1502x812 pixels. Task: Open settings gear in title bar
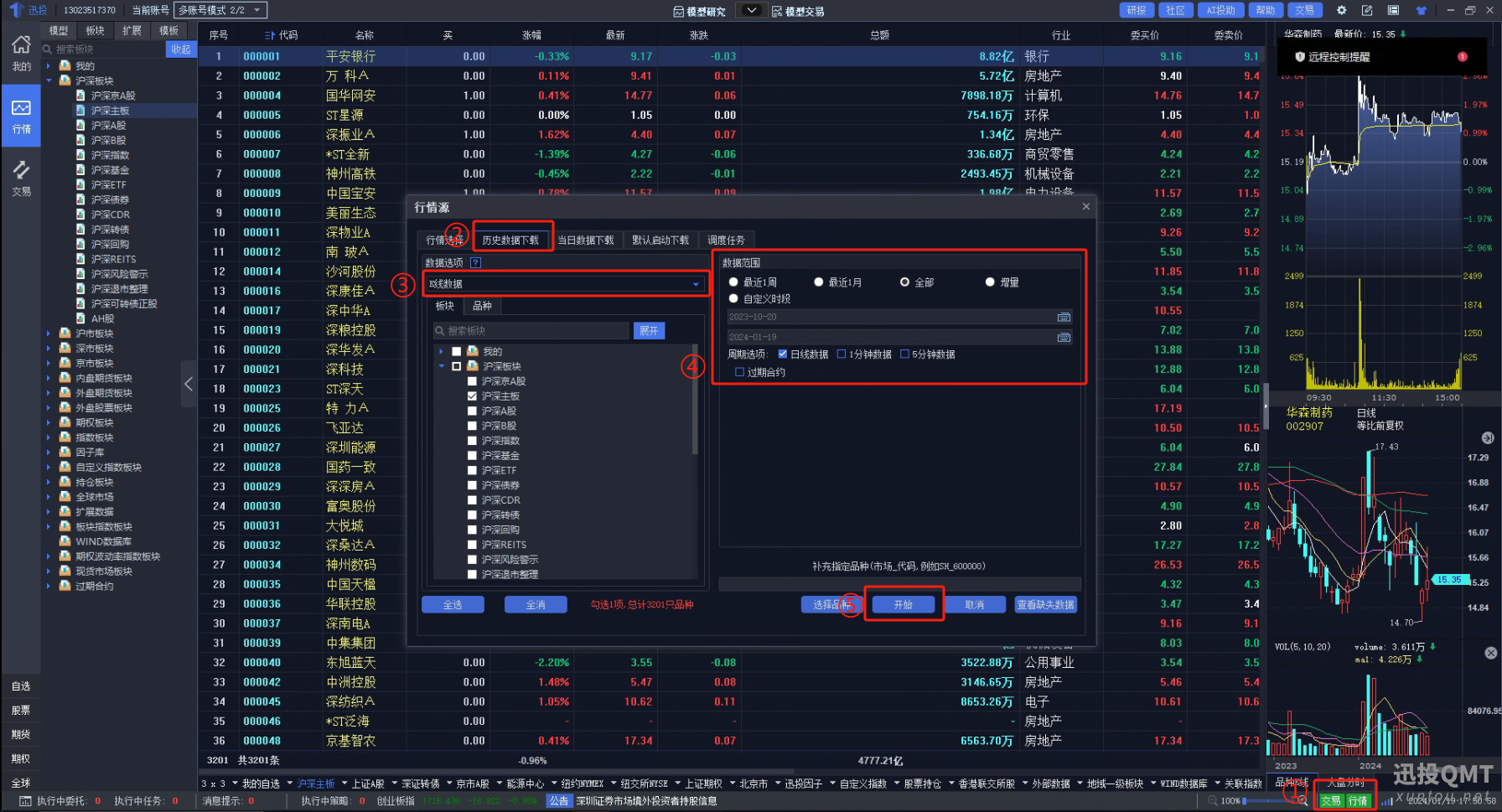(x=1341, y=10)
